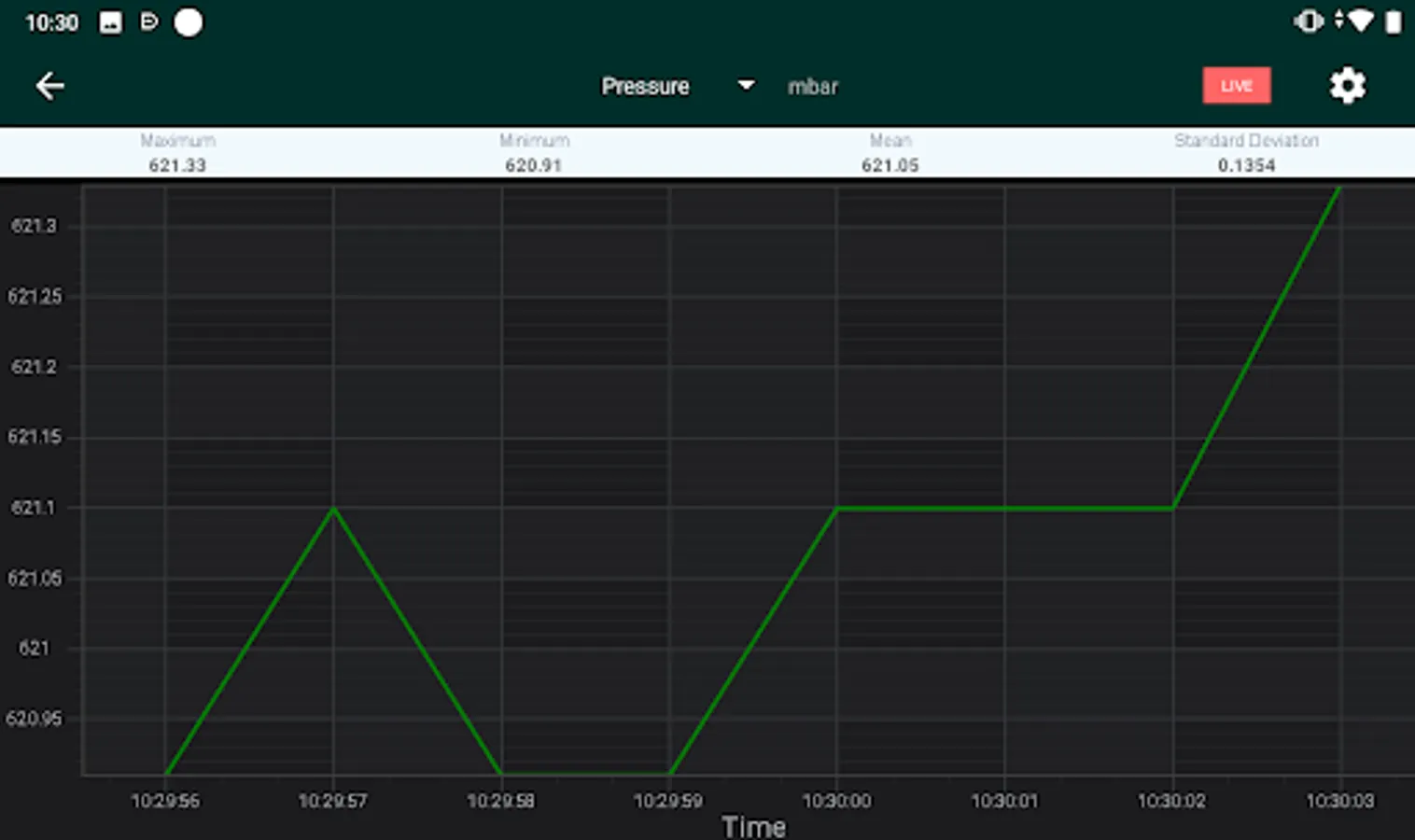The image size is (1415, 840).
Task: Tap the Mean 621.05 statistic
Action: pyautogui.click(x=890, y=153)
